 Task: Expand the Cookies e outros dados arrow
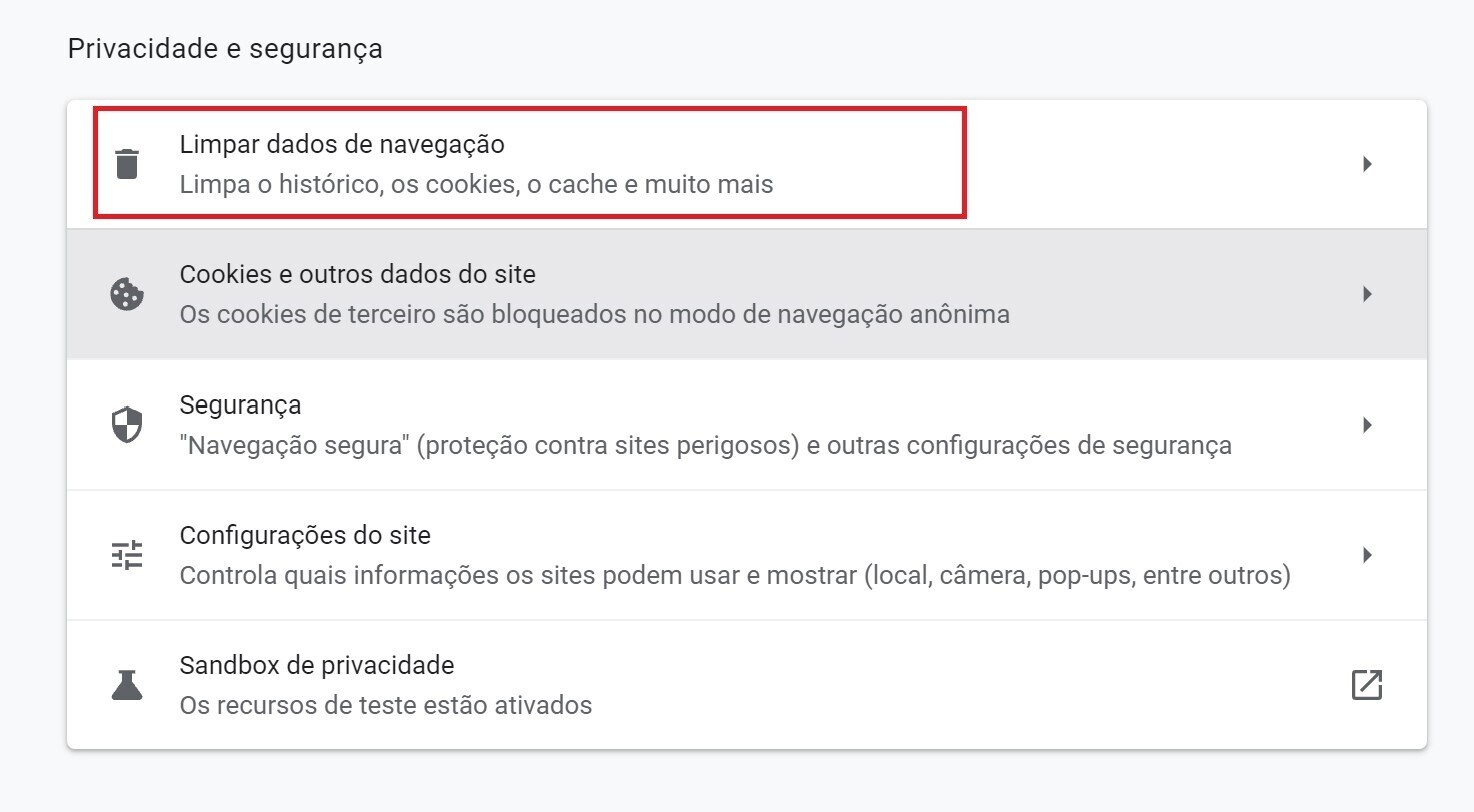[x=1366, y=294]
